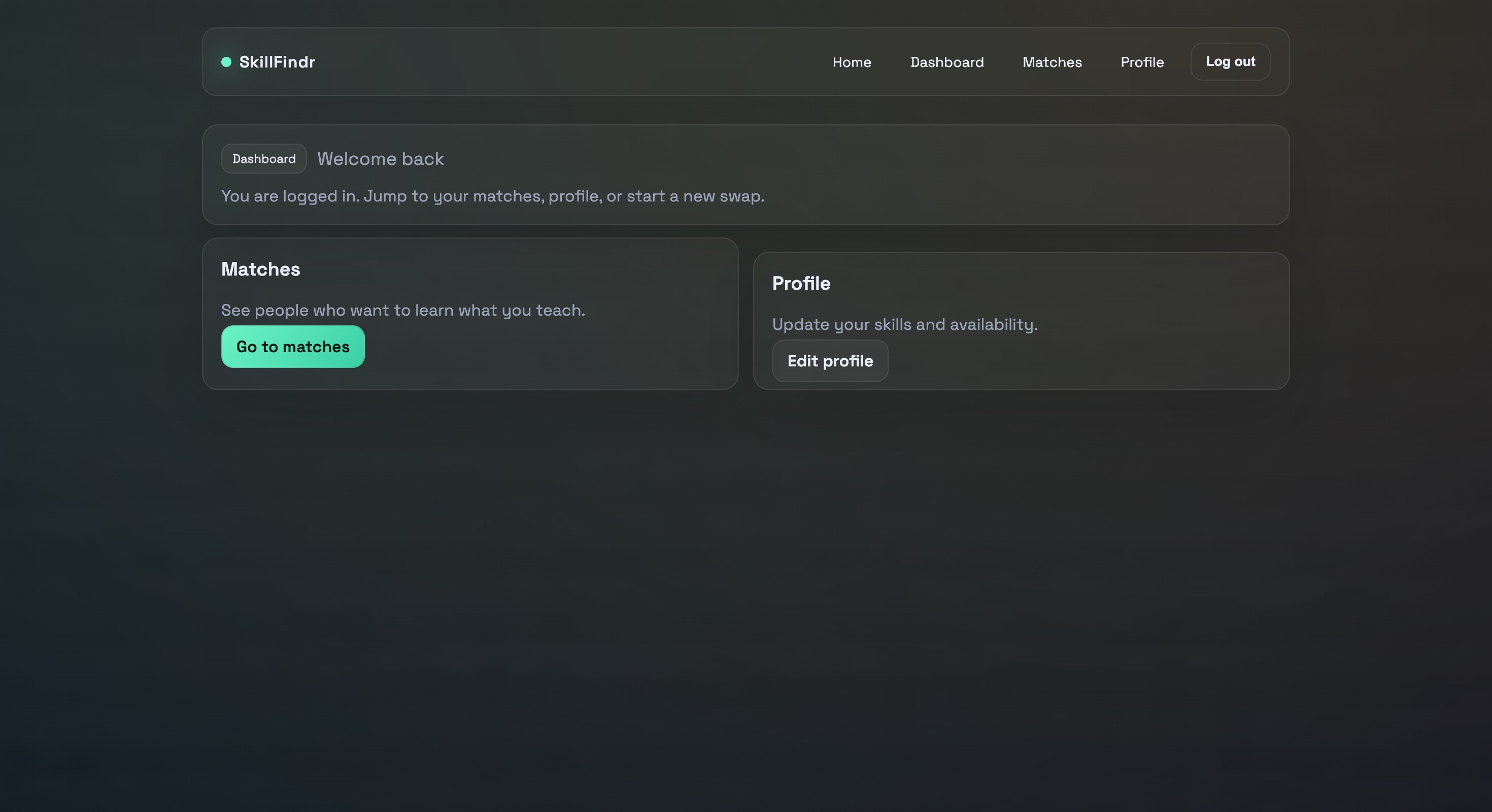Click the Profile card heading

pyautogui.click(x=801, y=284)
